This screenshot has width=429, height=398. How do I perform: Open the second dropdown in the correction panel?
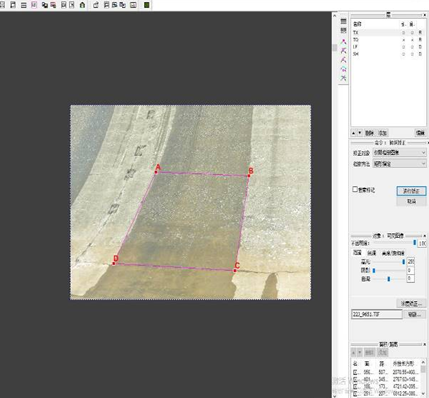click(399, 164)
